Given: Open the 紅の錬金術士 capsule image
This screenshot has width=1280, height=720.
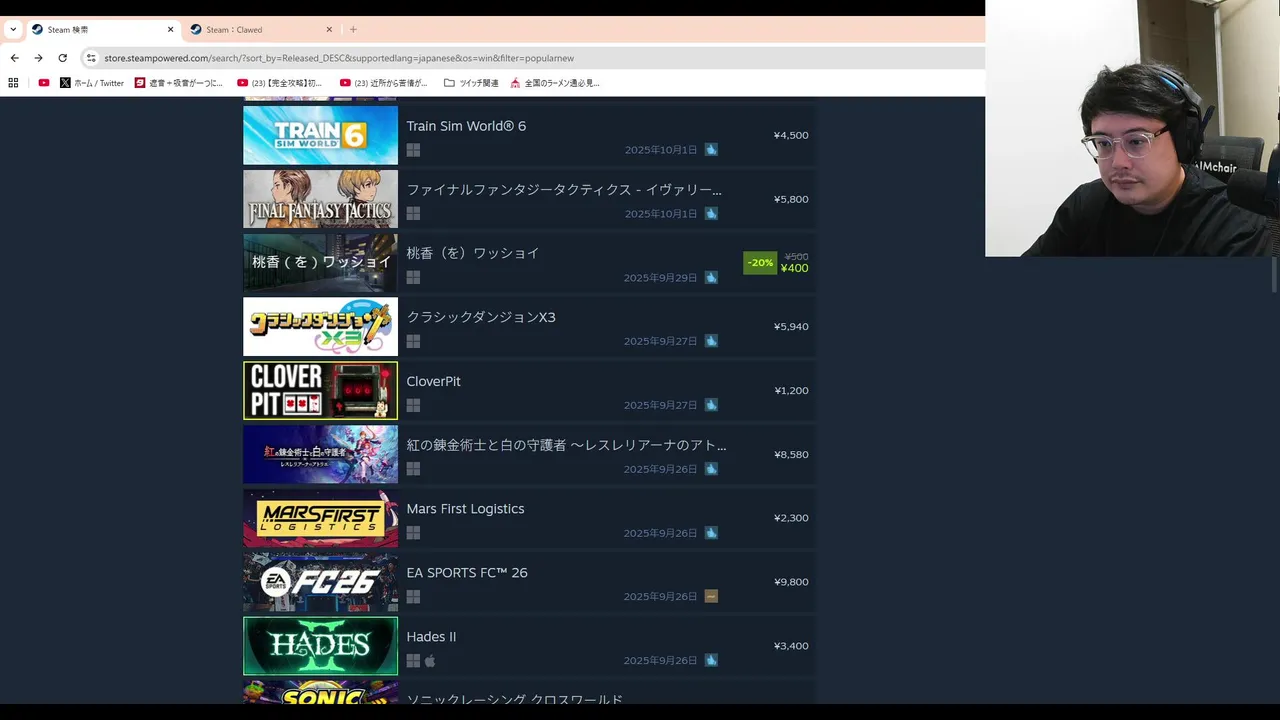Looking at the screenshot, I should coord(320,454).
